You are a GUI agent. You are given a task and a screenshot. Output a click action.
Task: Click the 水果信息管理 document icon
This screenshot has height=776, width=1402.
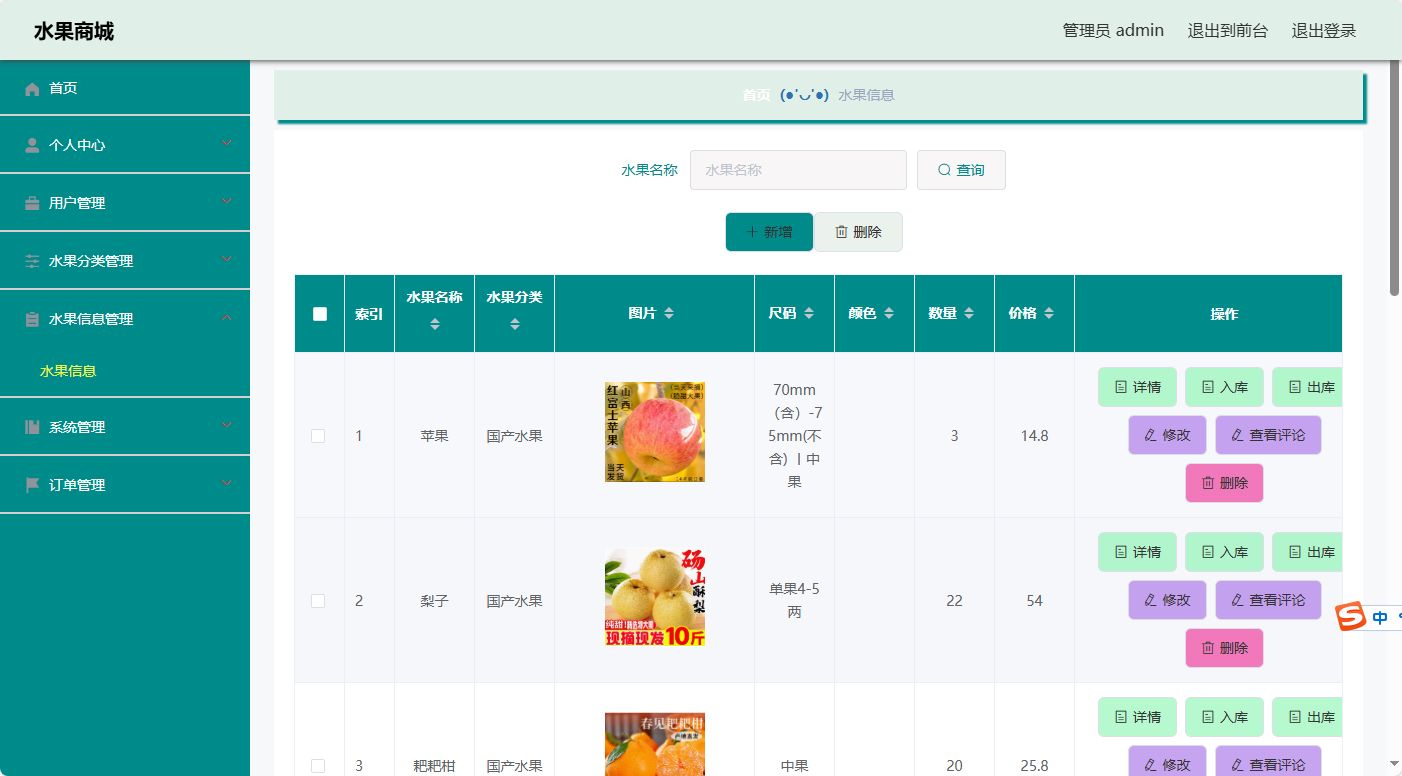(32, 317)
